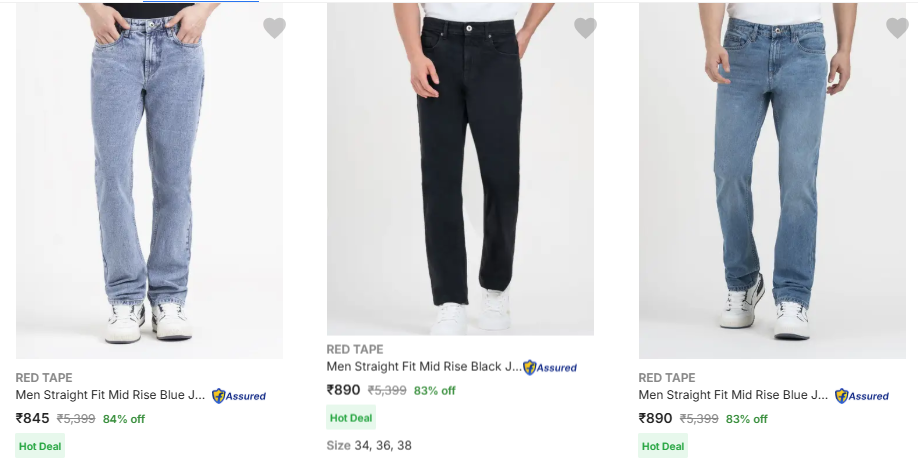Click Hot Deal tag under ₹845 price
This screenshot has width=918, height=461.
[40, 446]
